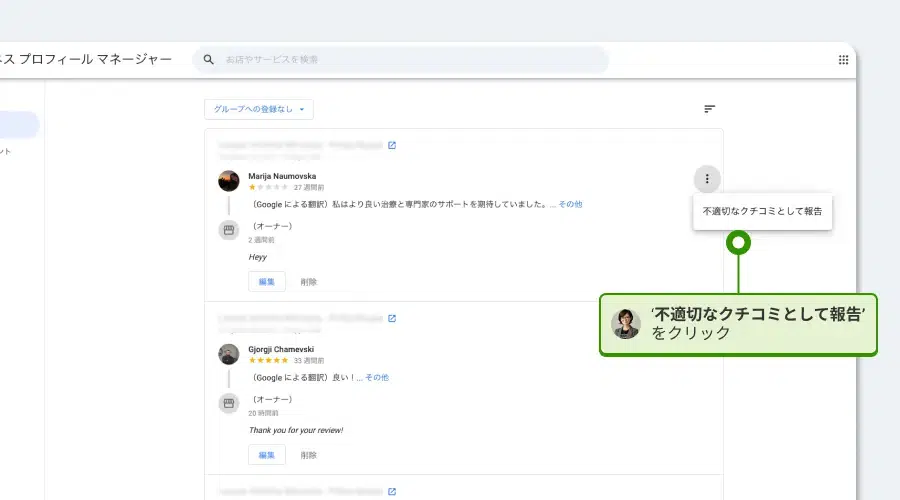This screenshot has width=900, height=500.
Task: Click Gjorgji Chamevski's reviewer name
Action: [x=281, y=349]
